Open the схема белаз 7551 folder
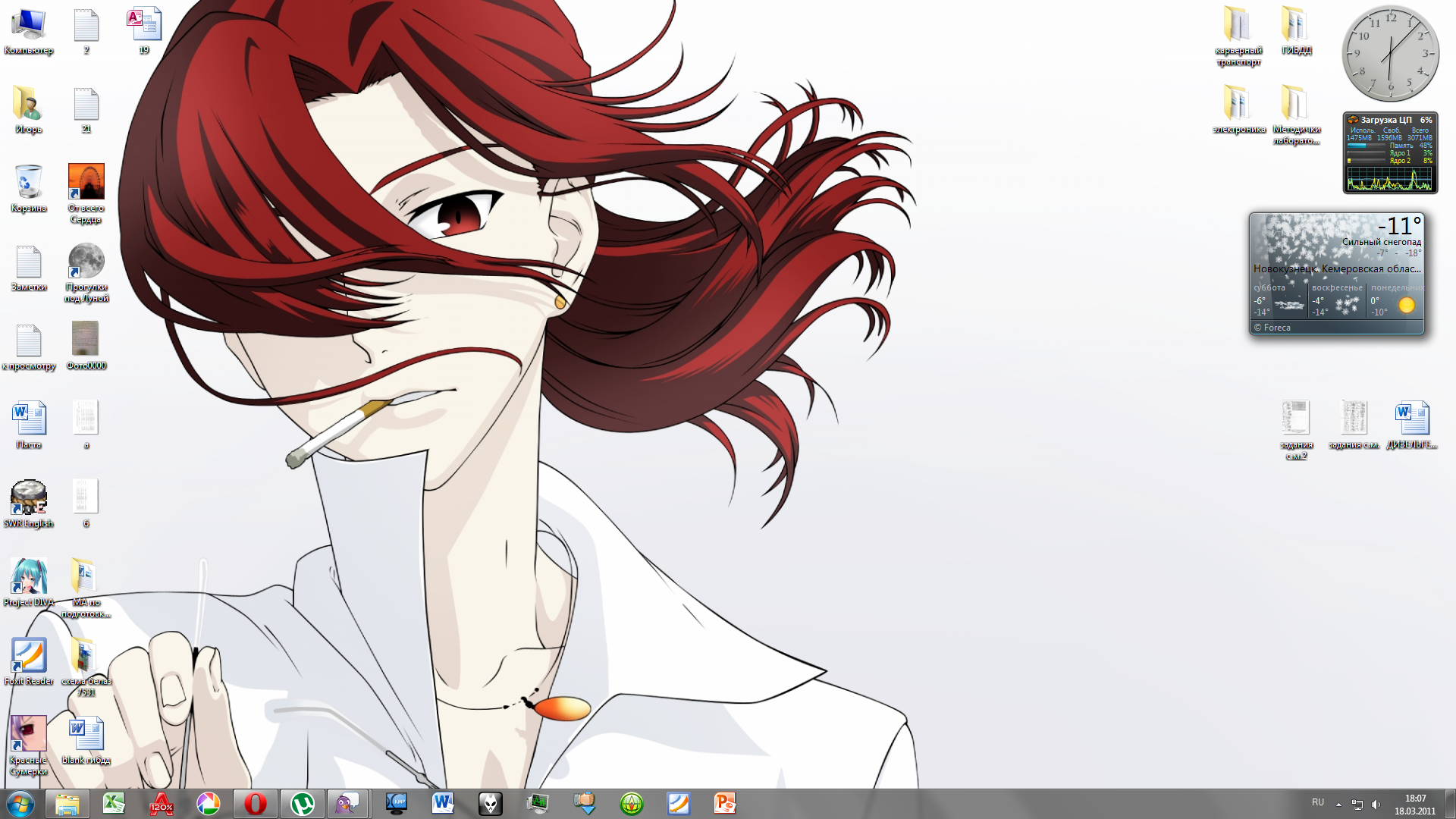The height and width of the screenshot is (819, 1456). [86, 666]
